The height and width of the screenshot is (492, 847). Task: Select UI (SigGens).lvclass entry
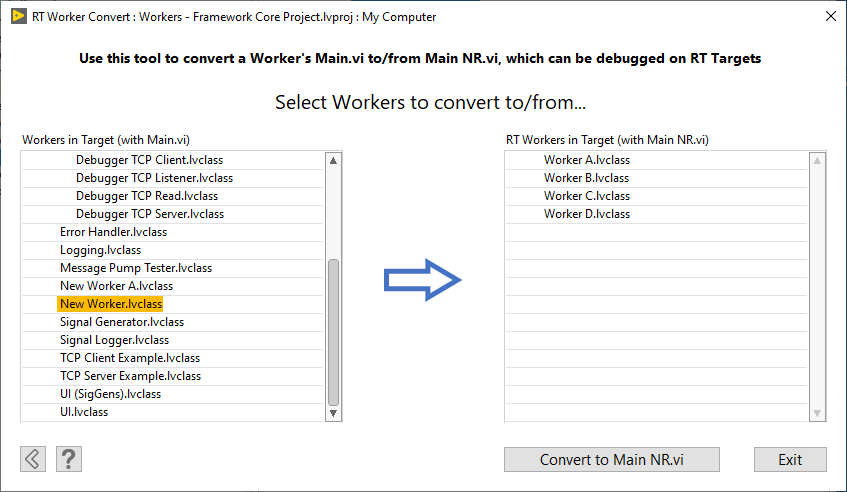(110, 394)
